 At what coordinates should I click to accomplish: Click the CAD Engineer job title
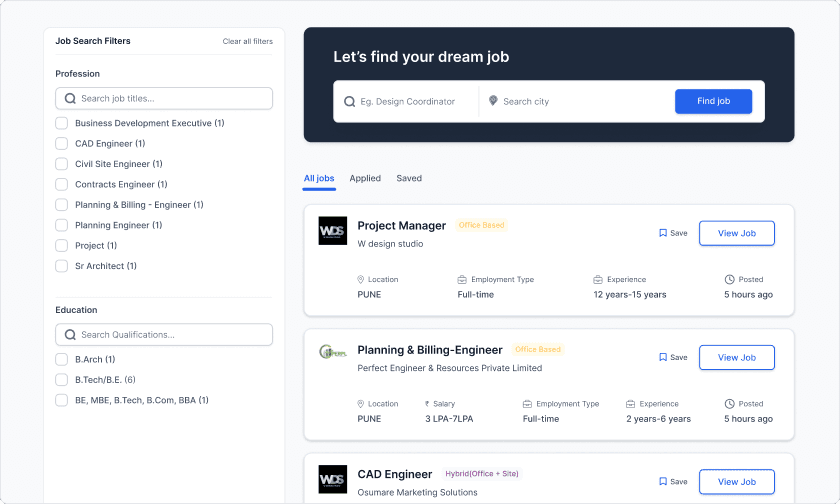click(394, 475)
